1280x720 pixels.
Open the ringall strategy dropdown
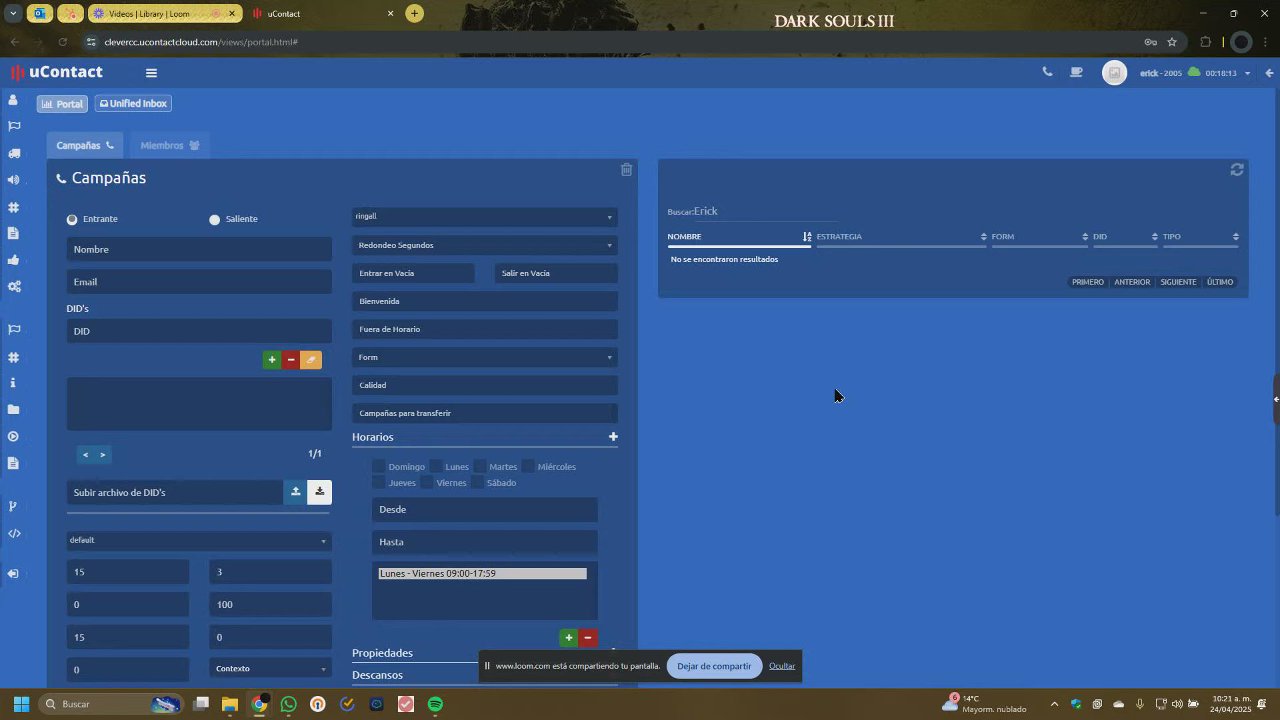(485, 216)
